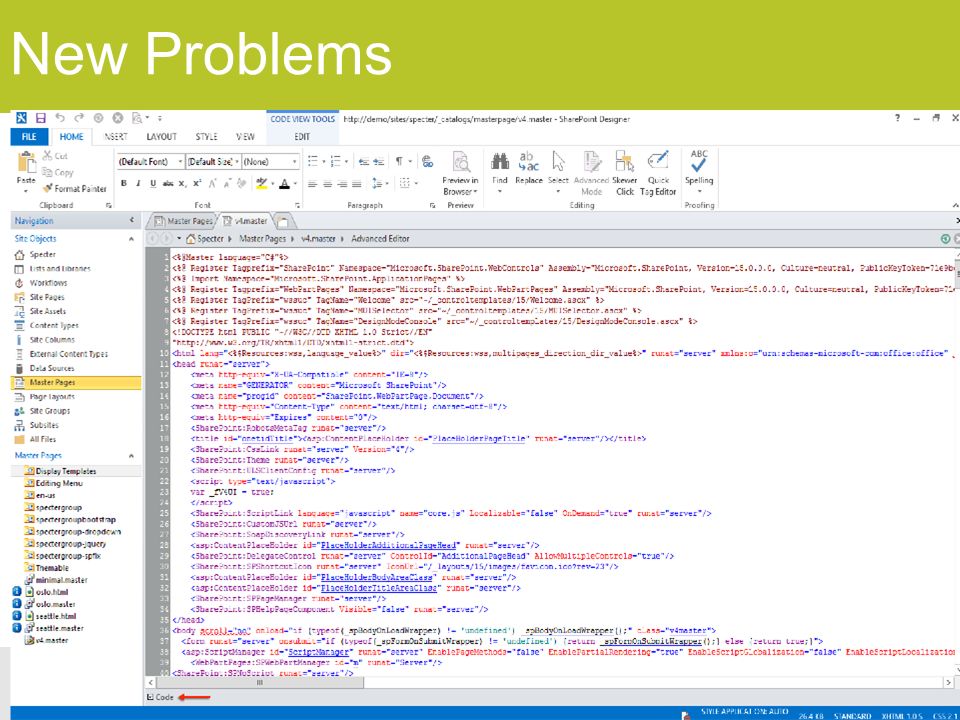
Task: Open Content Types in Site Objects
Action: coord(54,325)
